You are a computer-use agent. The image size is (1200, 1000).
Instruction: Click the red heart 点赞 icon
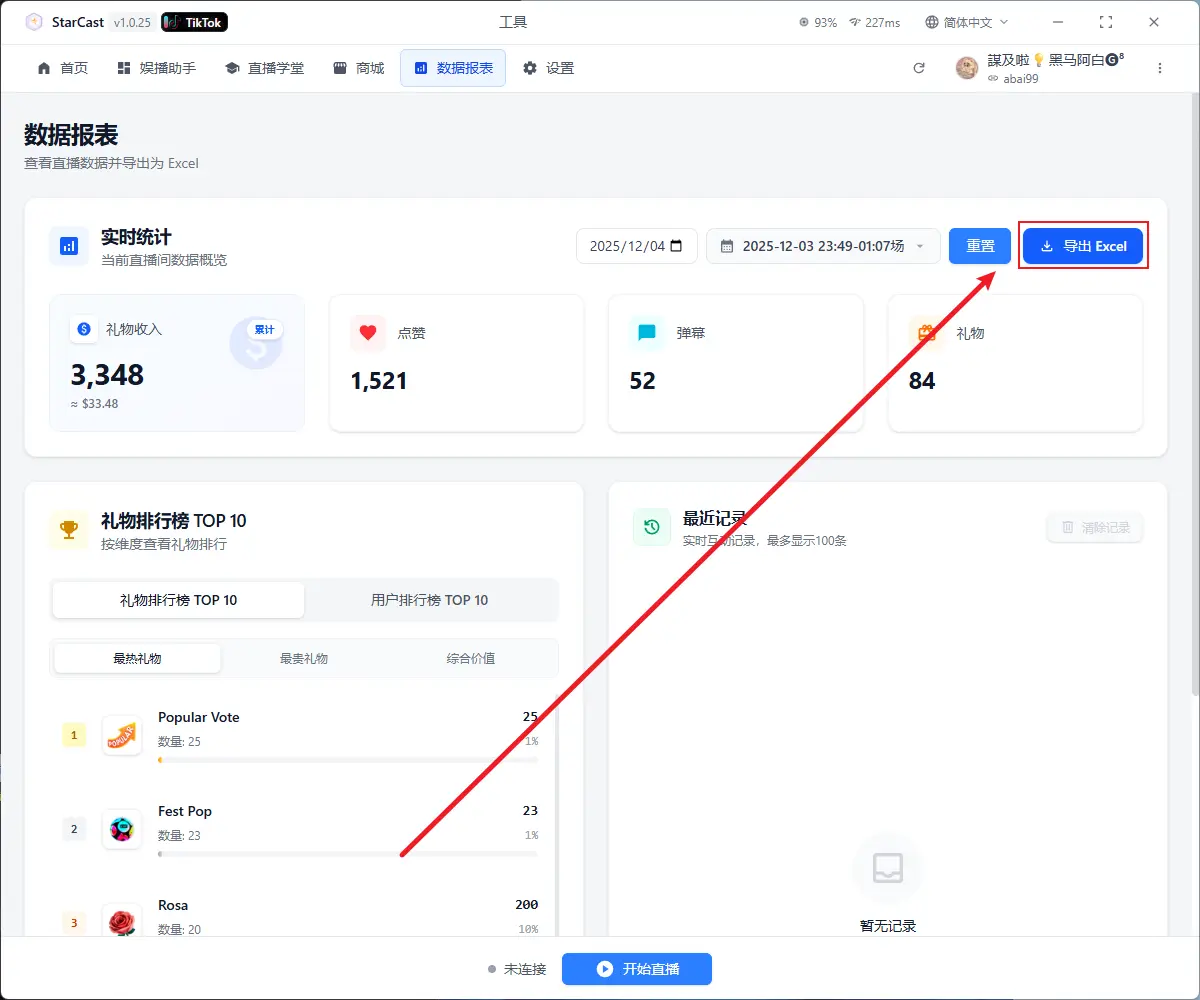click(x=368, y=333)
